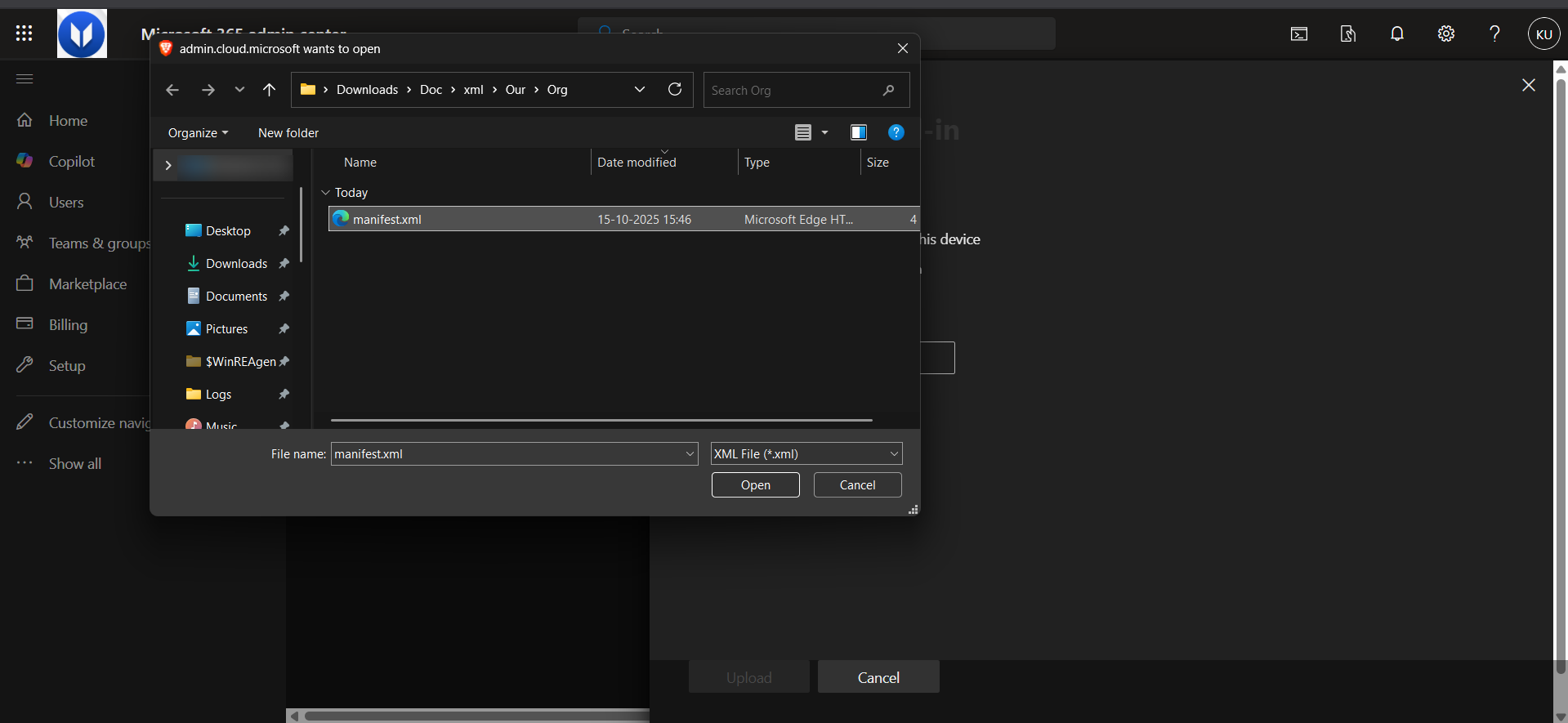Cancel the file open dialog
Image resolution: width=1568 pixels, height=723 pixels.
(x=857, y=485)
